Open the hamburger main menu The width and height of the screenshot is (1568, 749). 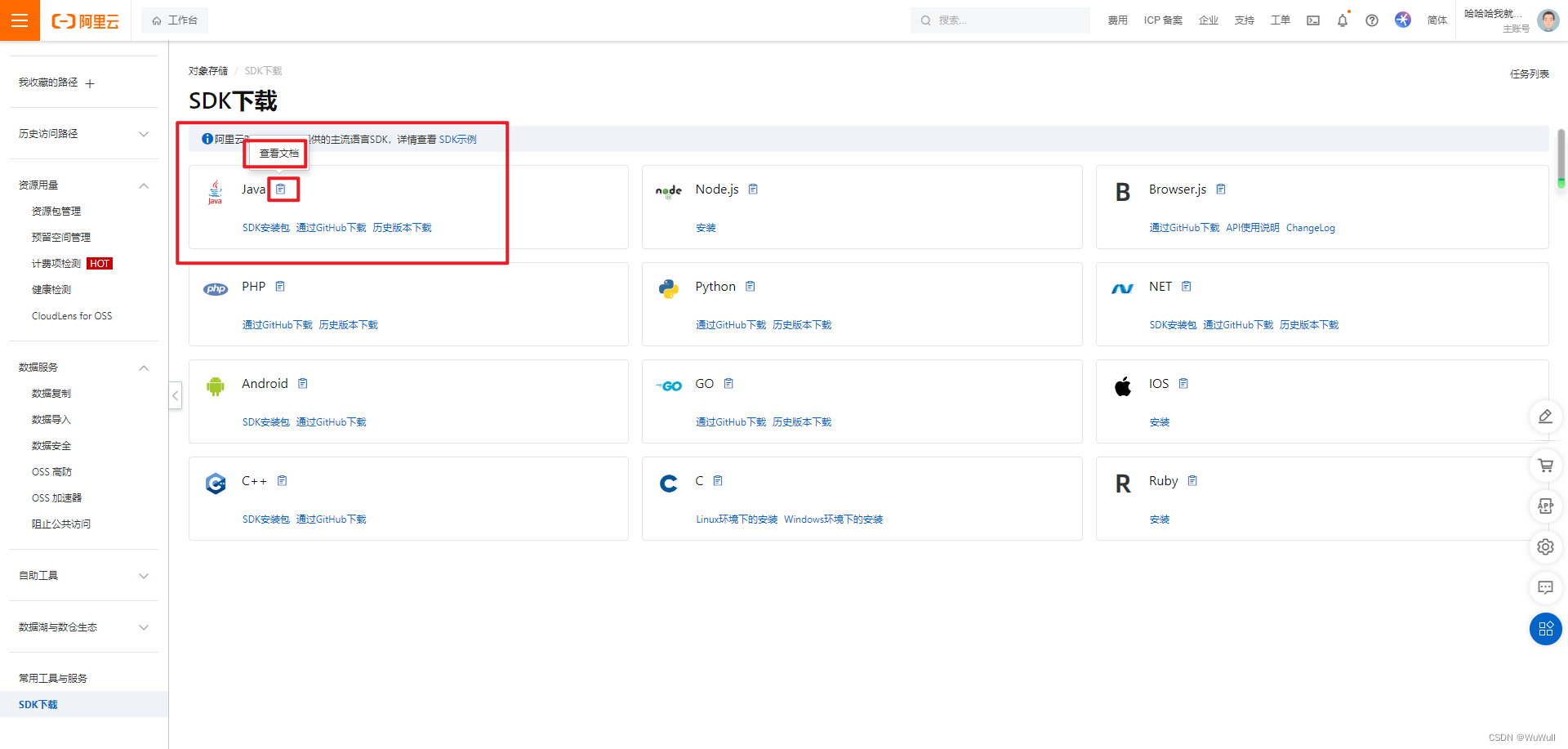point(20,20)
